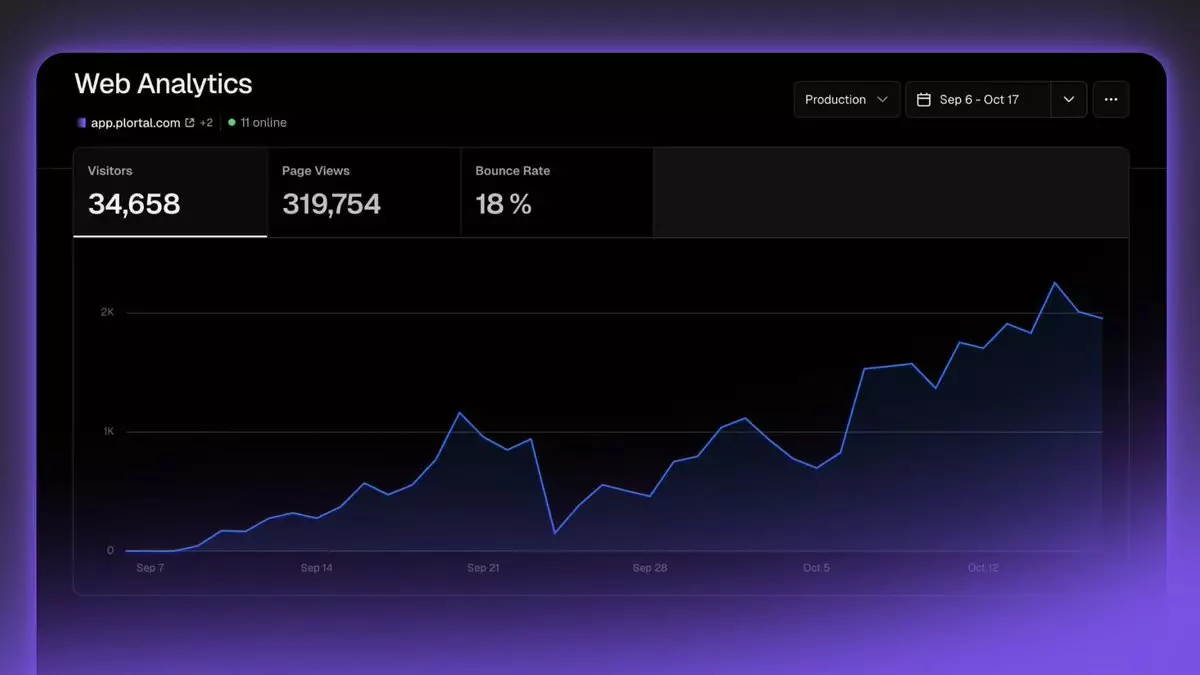Click the 2K gridline label
This screenshot has height=675, width=1200.
[x=107, y=312]
